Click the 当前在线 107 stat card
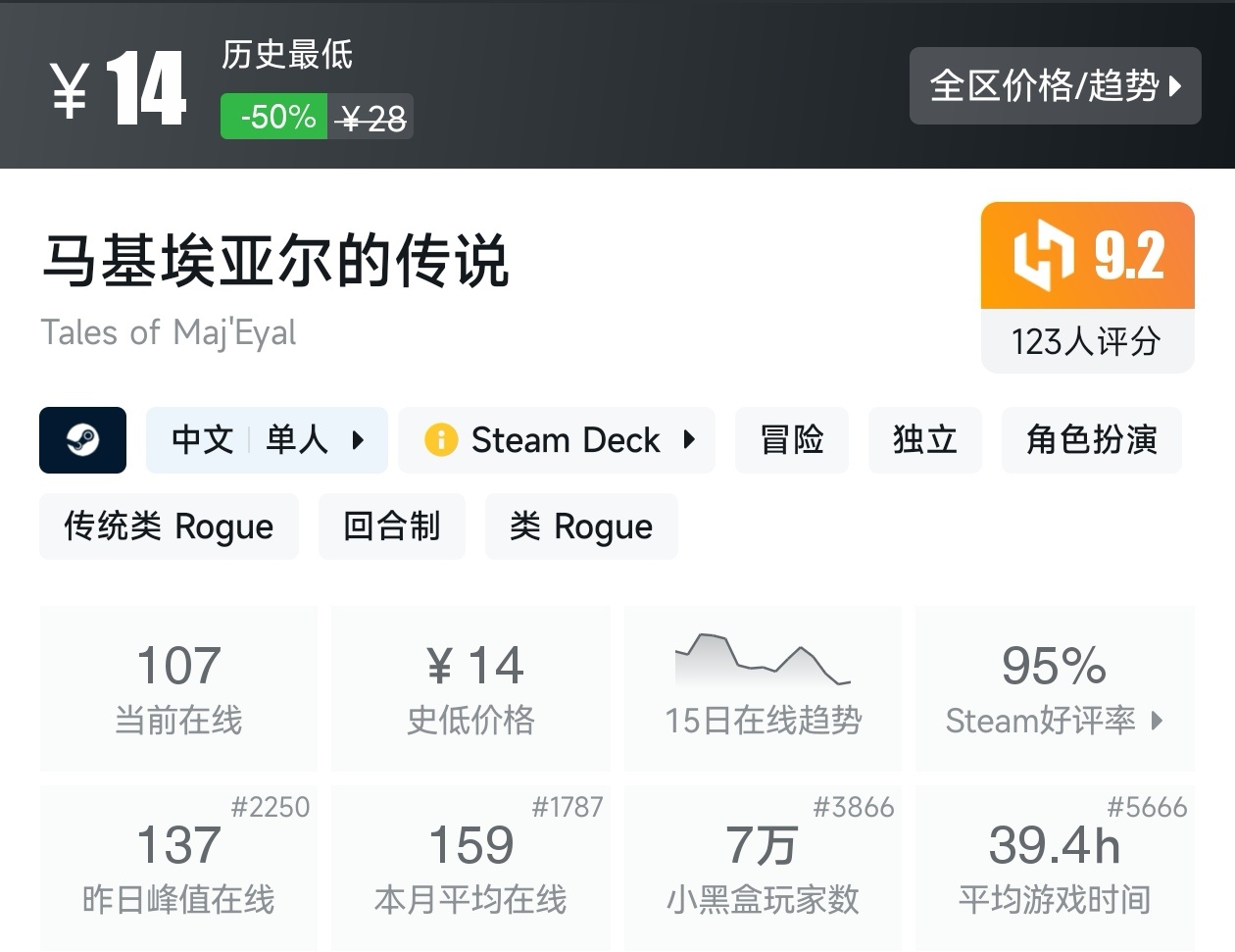This screenshot has width=1235, height=952. 178,687
